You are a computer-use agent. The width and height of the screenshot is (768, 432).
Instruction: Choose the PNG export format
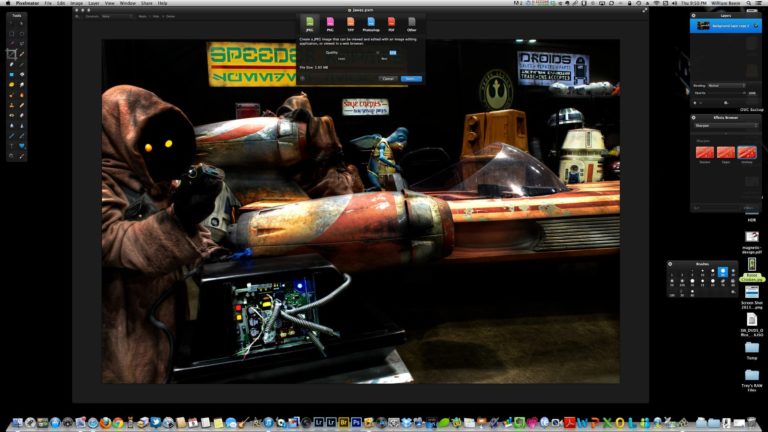point(330,24)
